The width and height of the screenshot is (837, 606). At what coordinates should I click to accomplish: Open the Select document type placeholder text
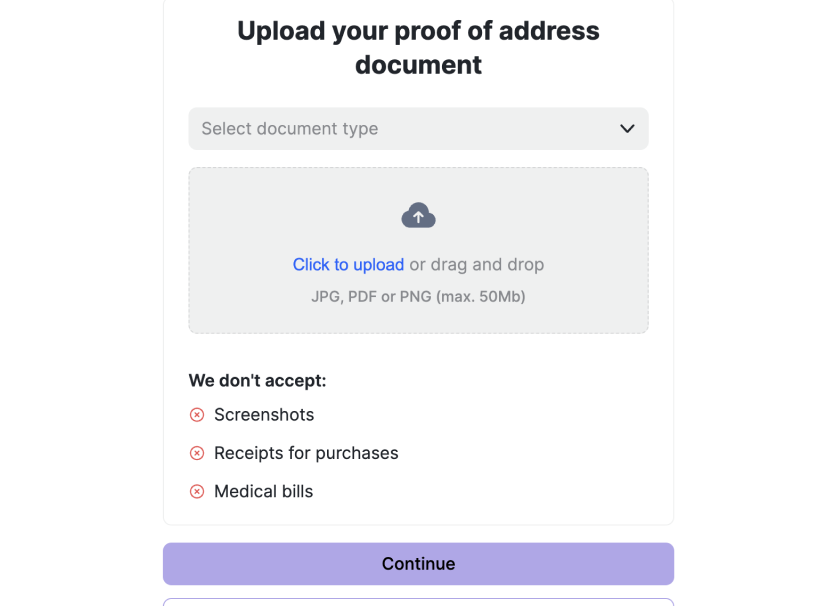tap(290, 129)
